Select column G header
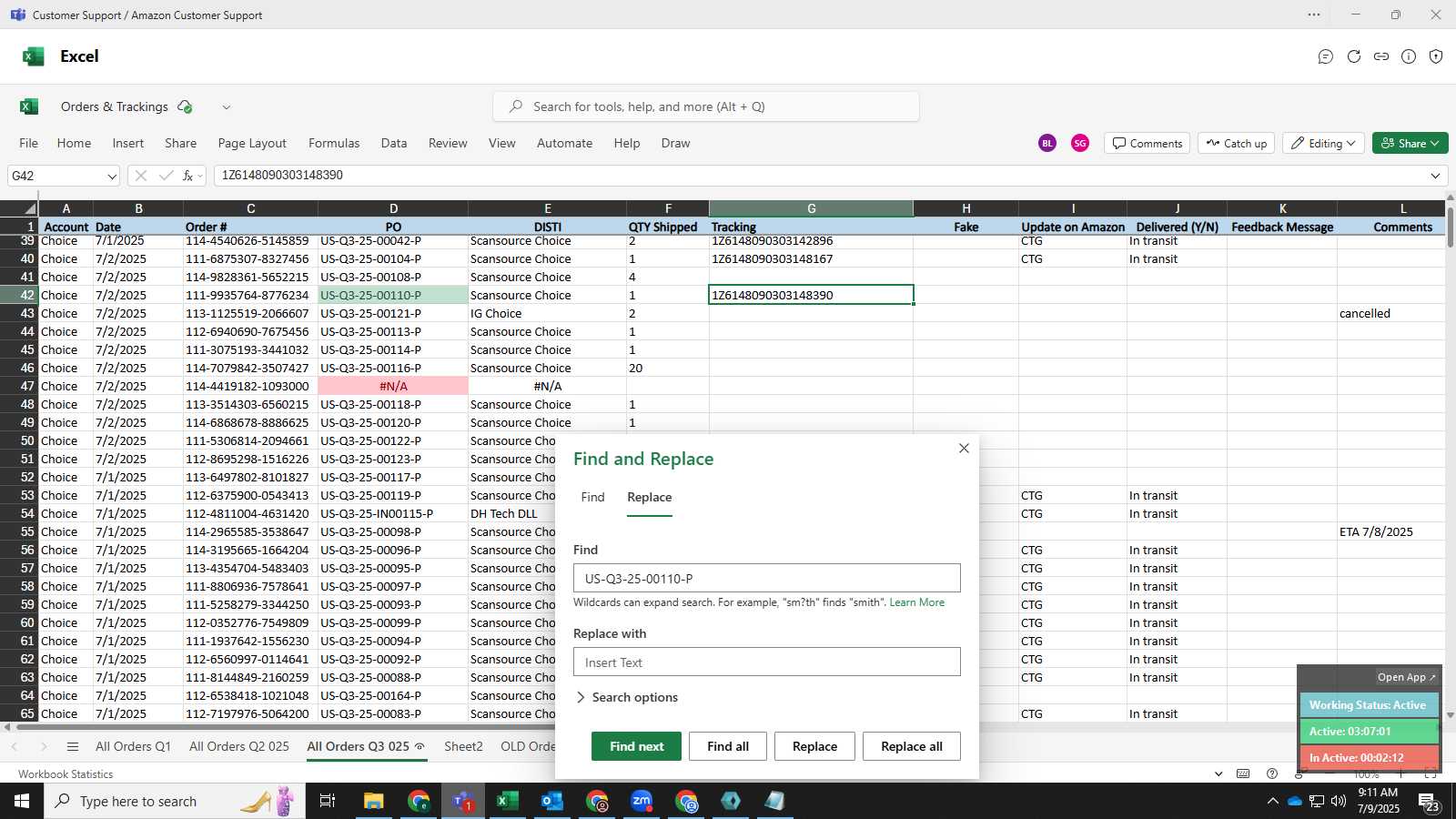Screen dimensions: 1456x819 click(x=811, y=209)
